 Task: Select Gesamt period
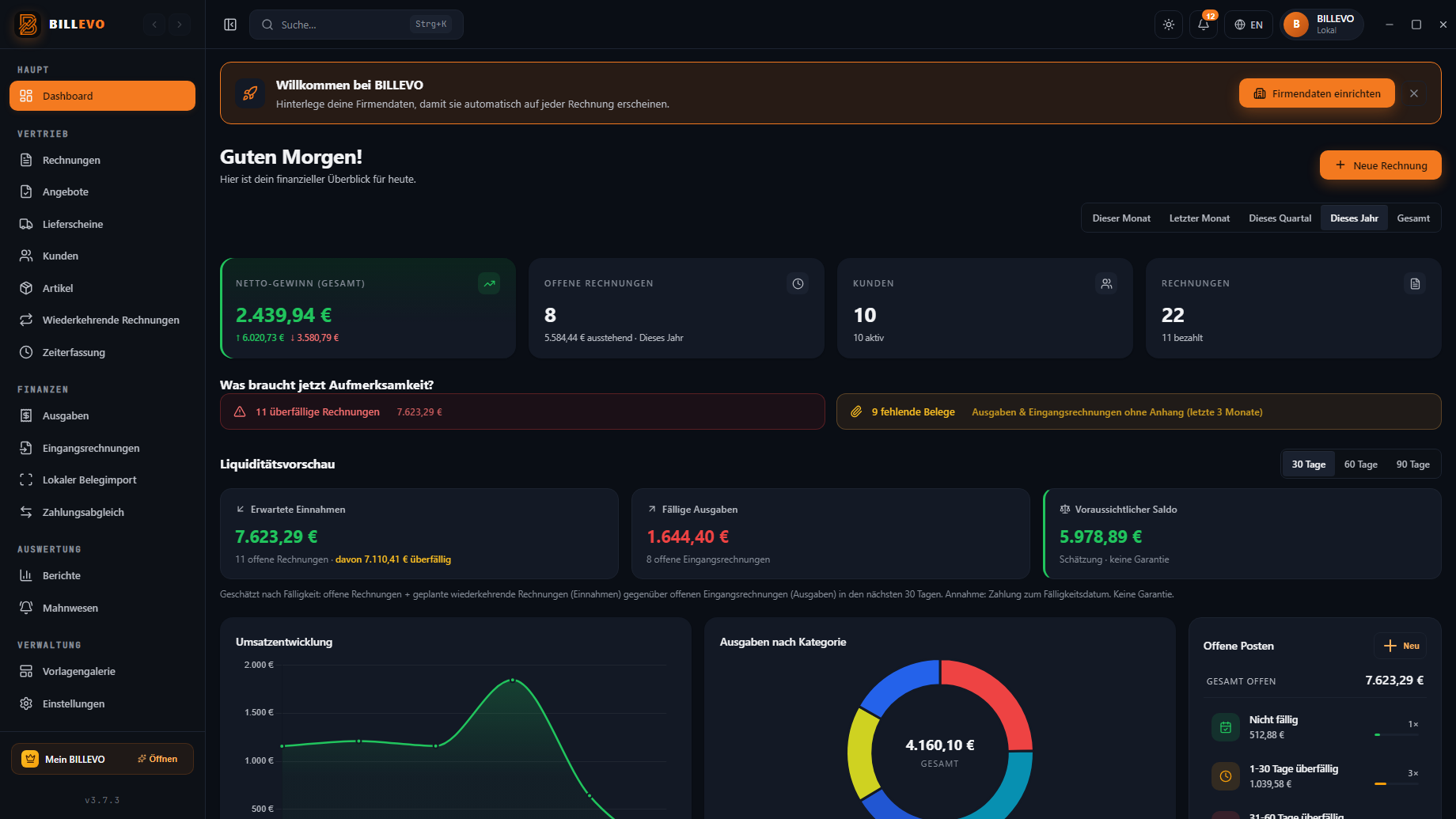point(1413,218)
